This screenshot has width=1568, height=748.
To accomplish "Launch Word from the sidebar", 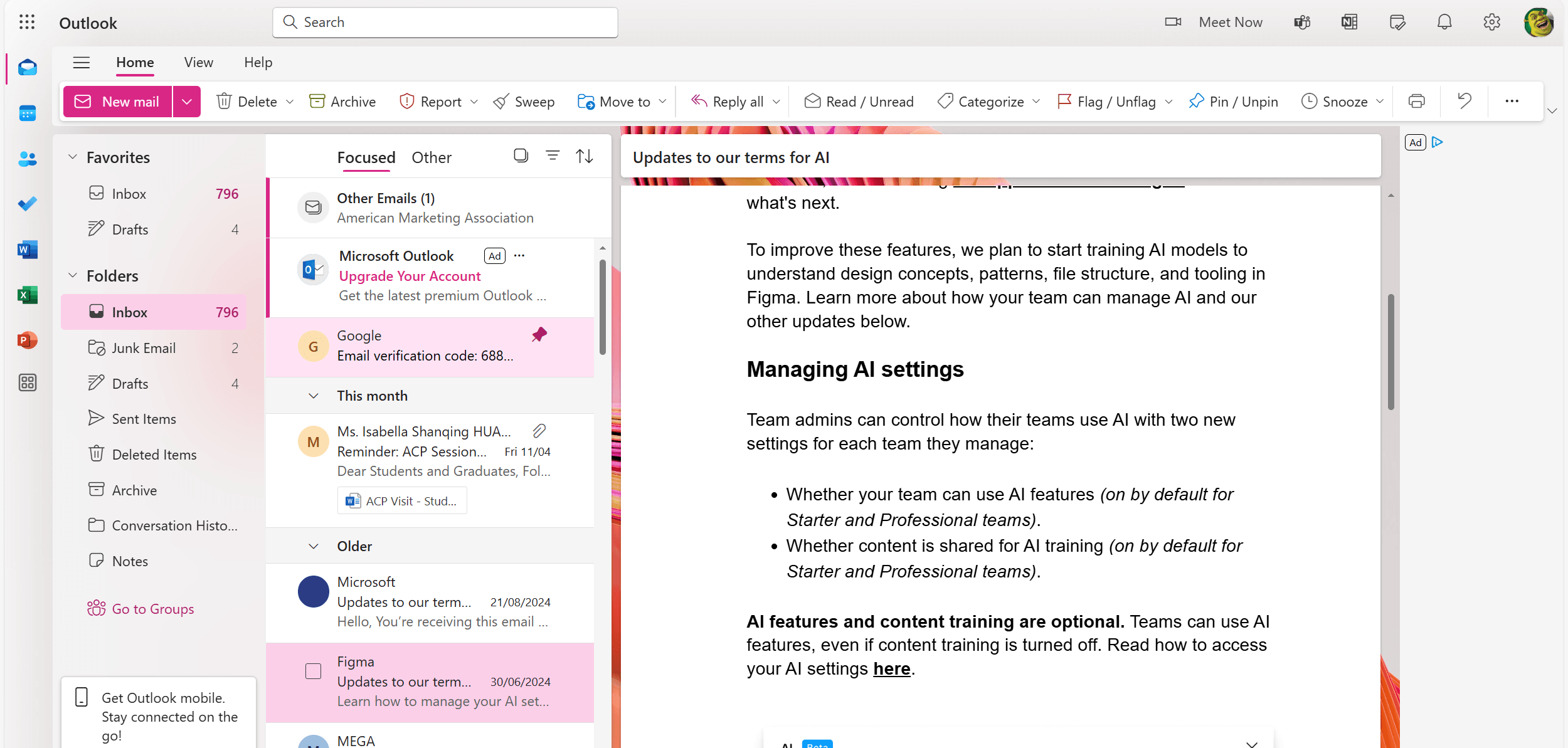I will click(x=28, y=250).
